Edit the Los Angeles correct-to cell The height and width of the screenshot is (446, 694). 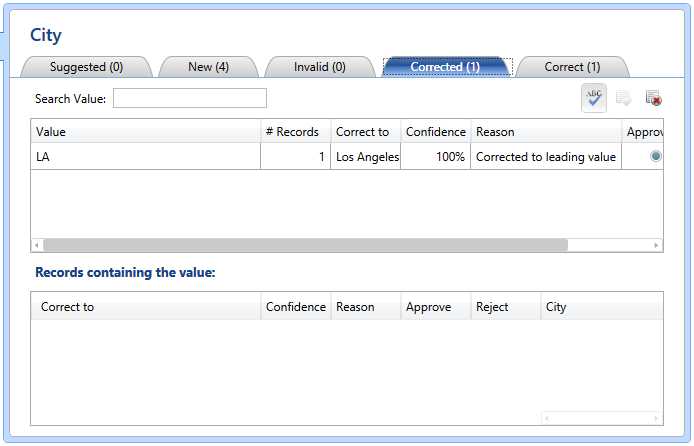pyautogui.click(x=366, y=157)
